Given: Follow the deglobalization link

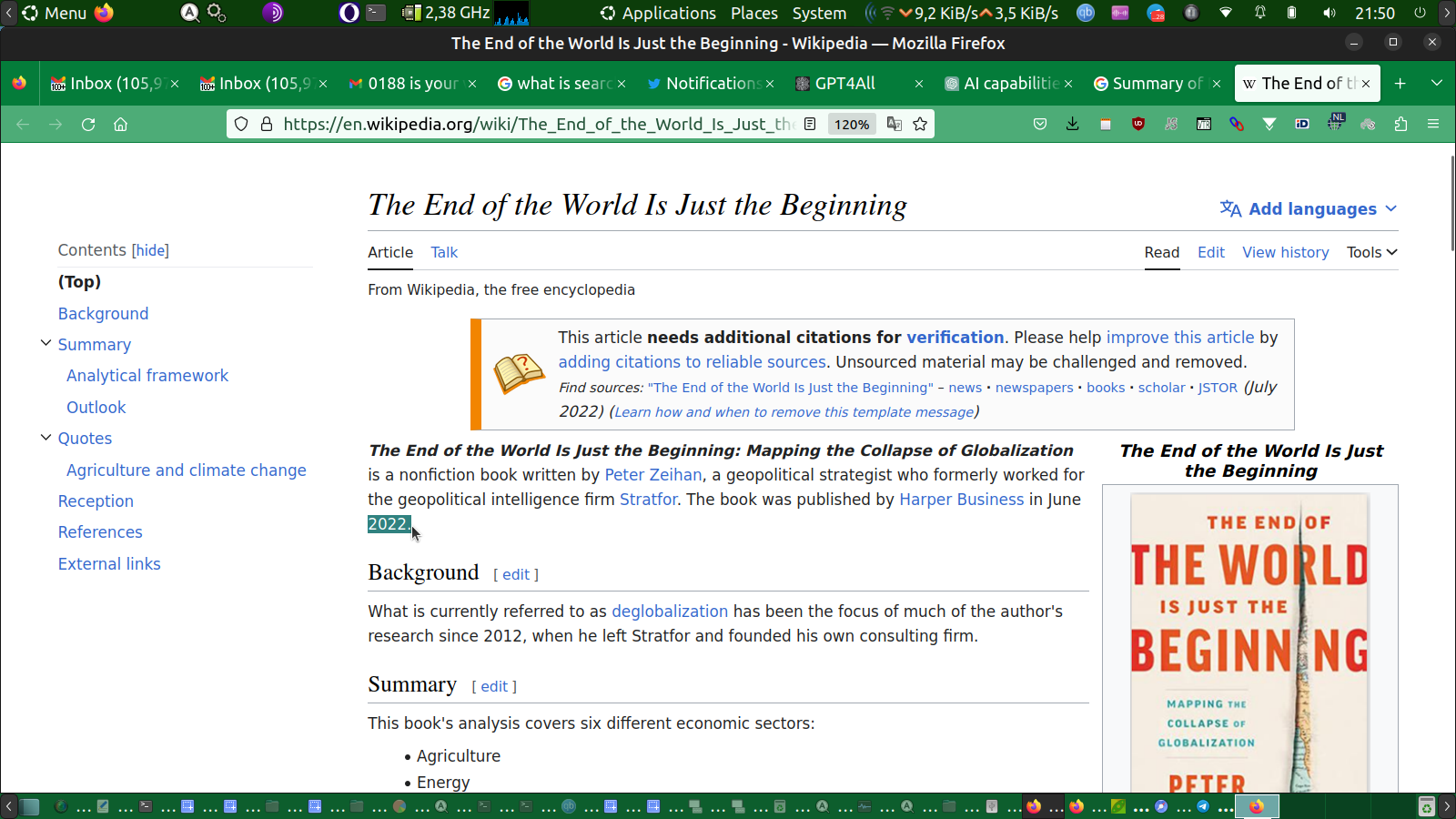Looking at the screenshot, I should tap(670, 611).
